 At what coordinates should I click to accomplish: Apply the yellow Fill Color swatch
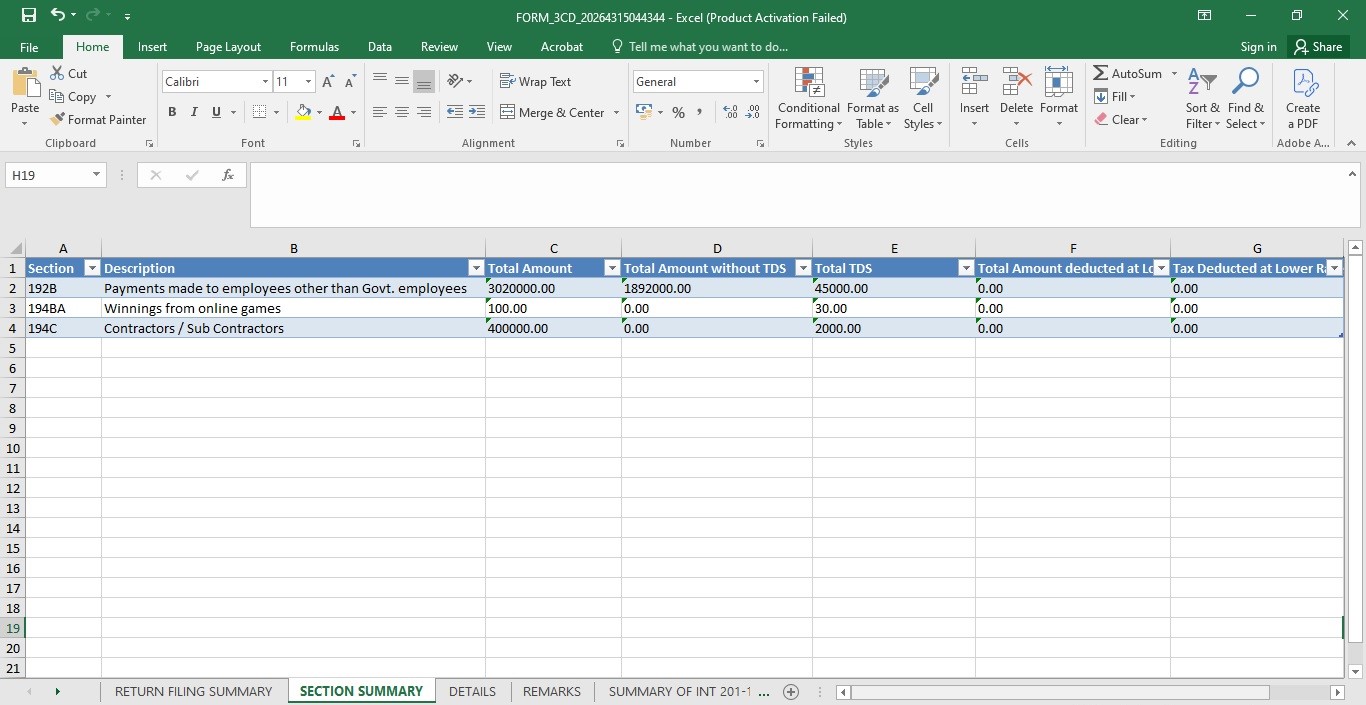(304, 112)
